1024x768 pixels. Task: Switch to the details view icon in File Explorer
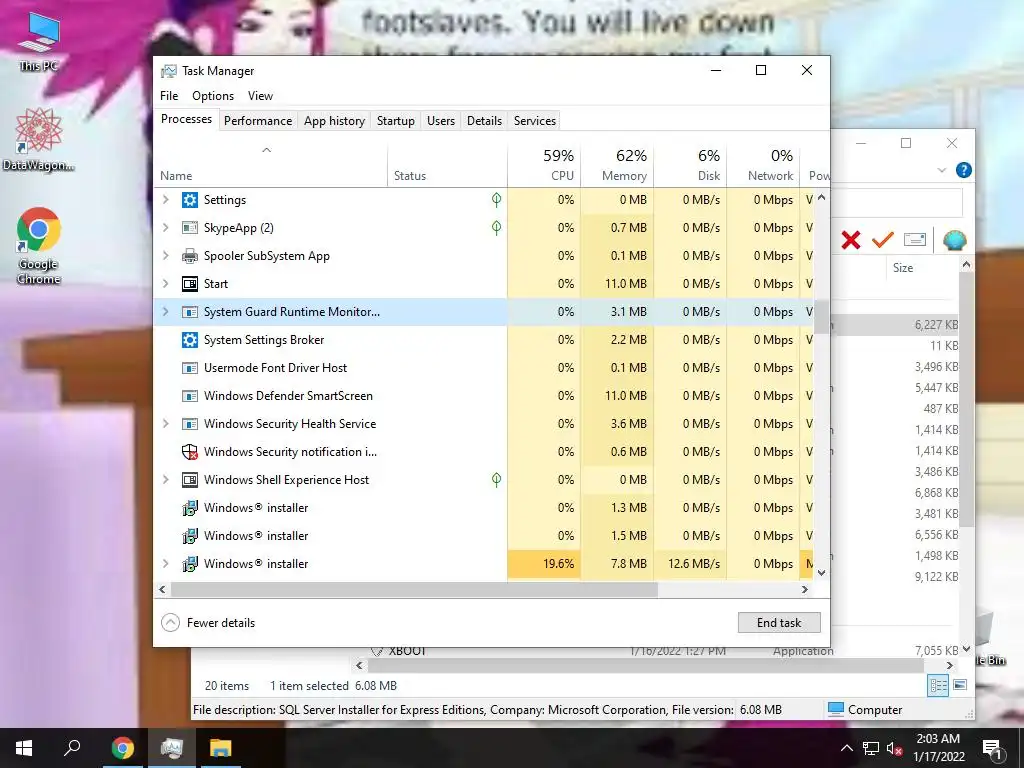(938, 685)
